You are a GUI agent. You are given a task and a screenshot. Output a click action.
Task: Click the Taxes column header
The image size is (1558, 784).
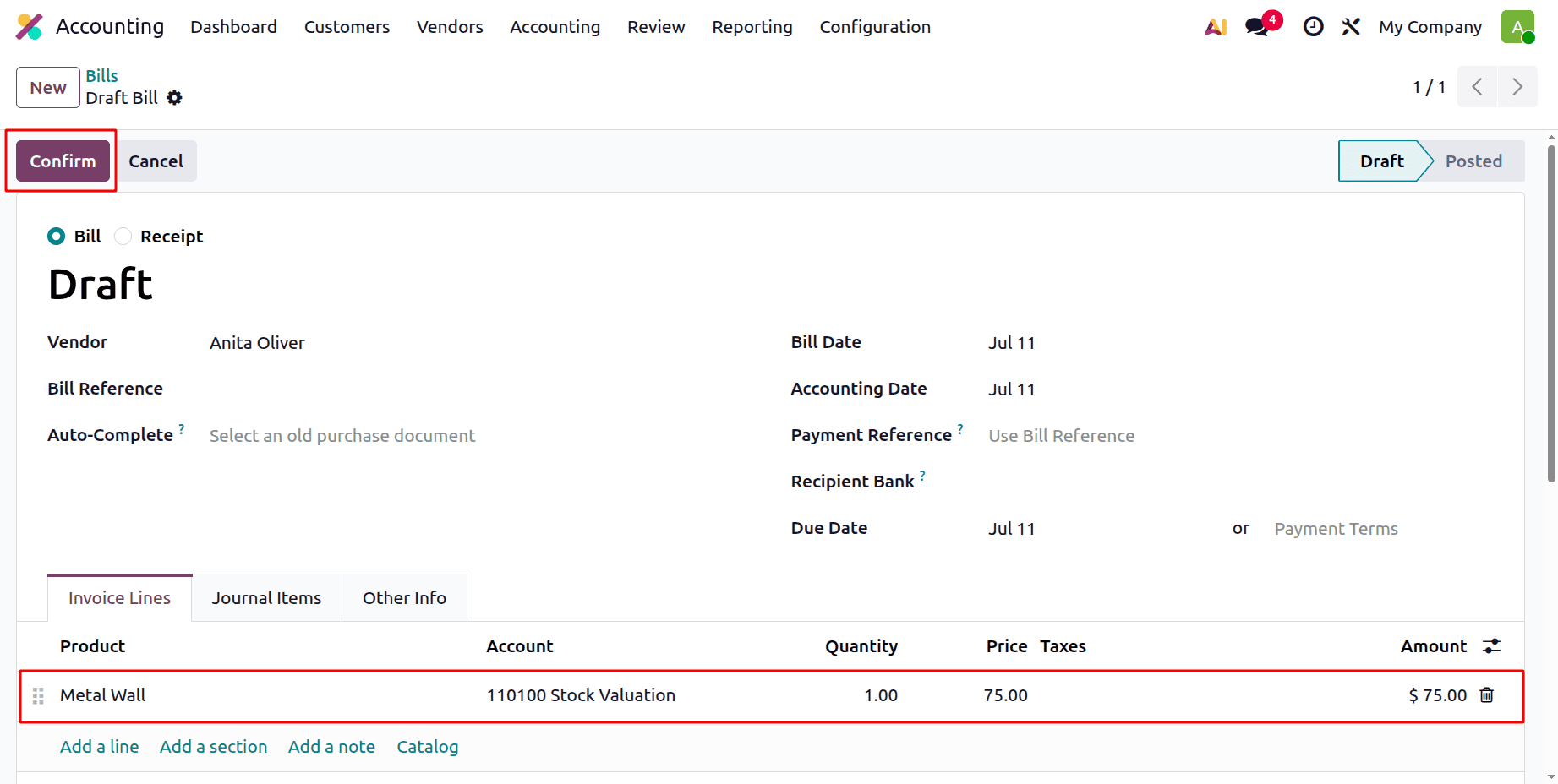[x=1063, y=646]
